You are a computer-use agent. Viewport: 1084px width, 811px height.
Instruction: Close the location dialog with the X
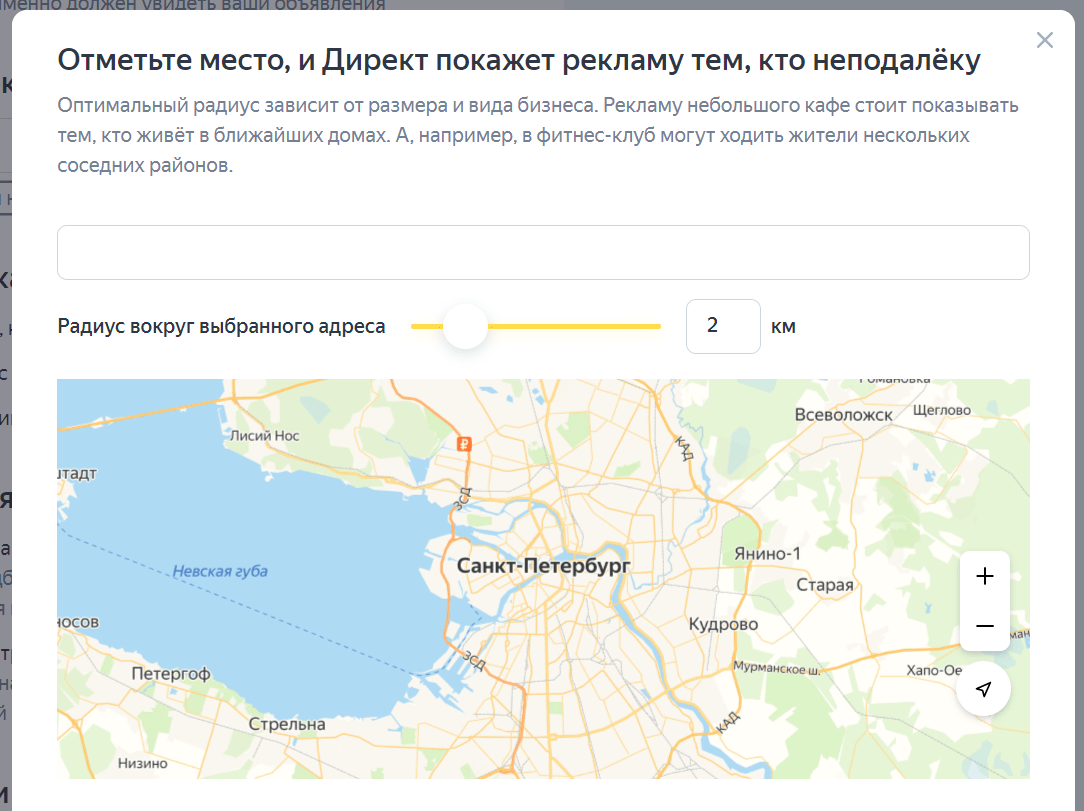[1045, 40]
